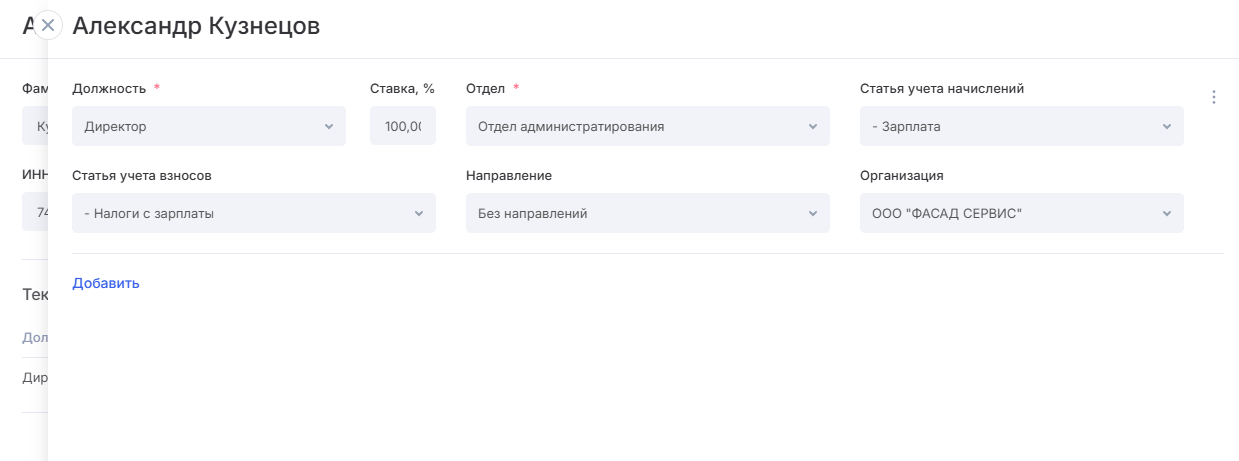Click the chevron arrow in Направление field
The height and width of the screenshot is (461, 1239).
click(x=813, y=213)
